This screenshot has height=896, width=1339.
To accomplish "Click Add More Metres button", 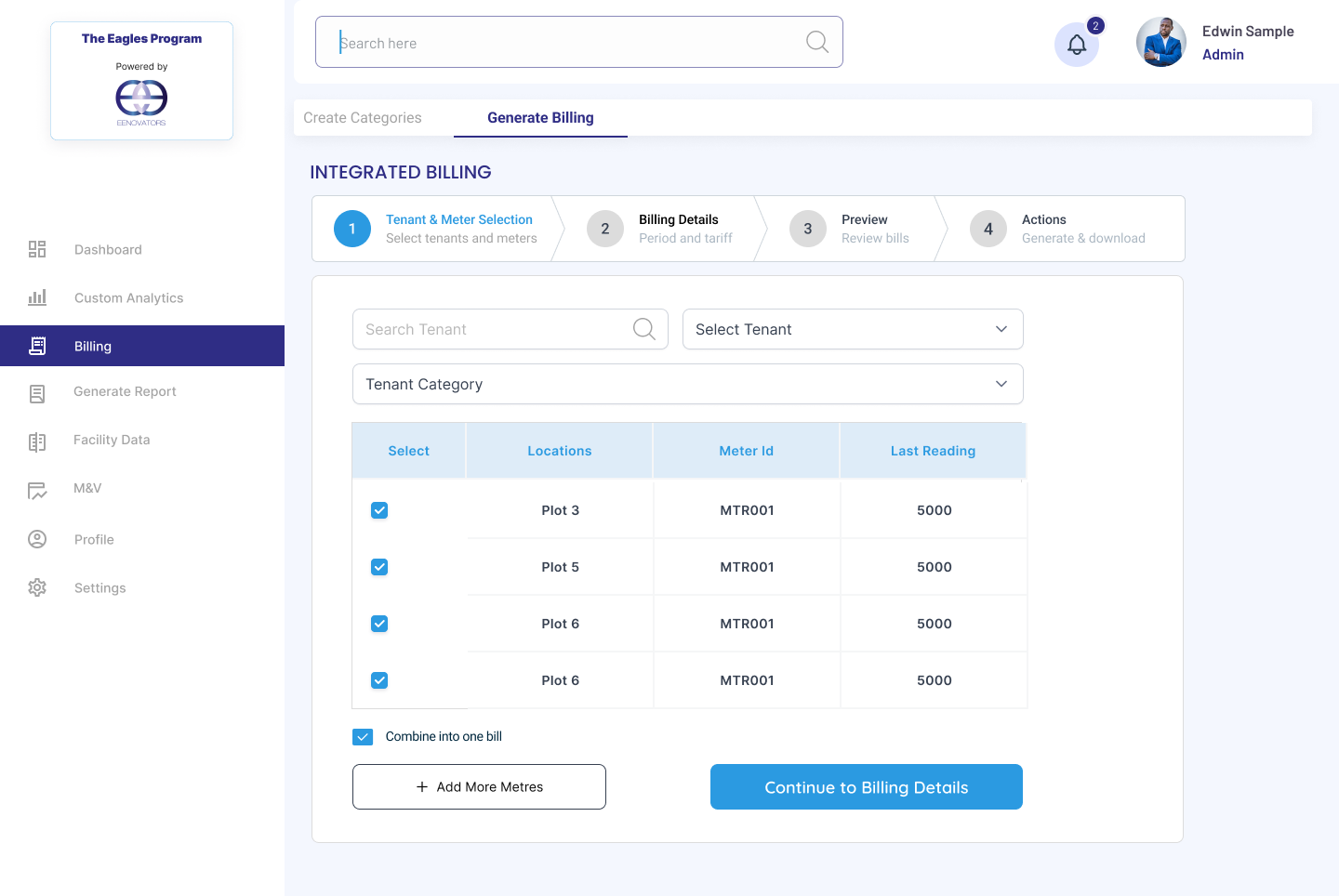I will pyautogui.click(x=479, y=787).
